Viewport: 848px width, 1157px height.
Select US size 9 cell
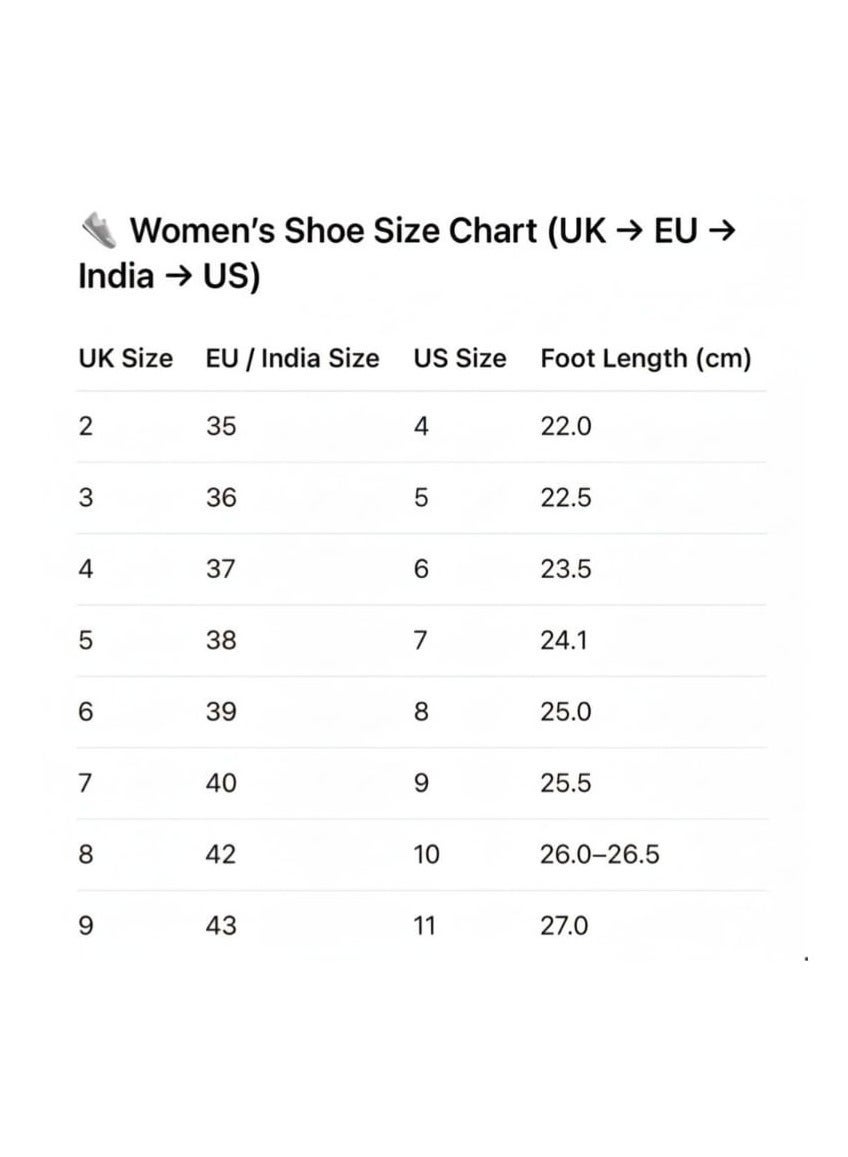tap(421, 783)
